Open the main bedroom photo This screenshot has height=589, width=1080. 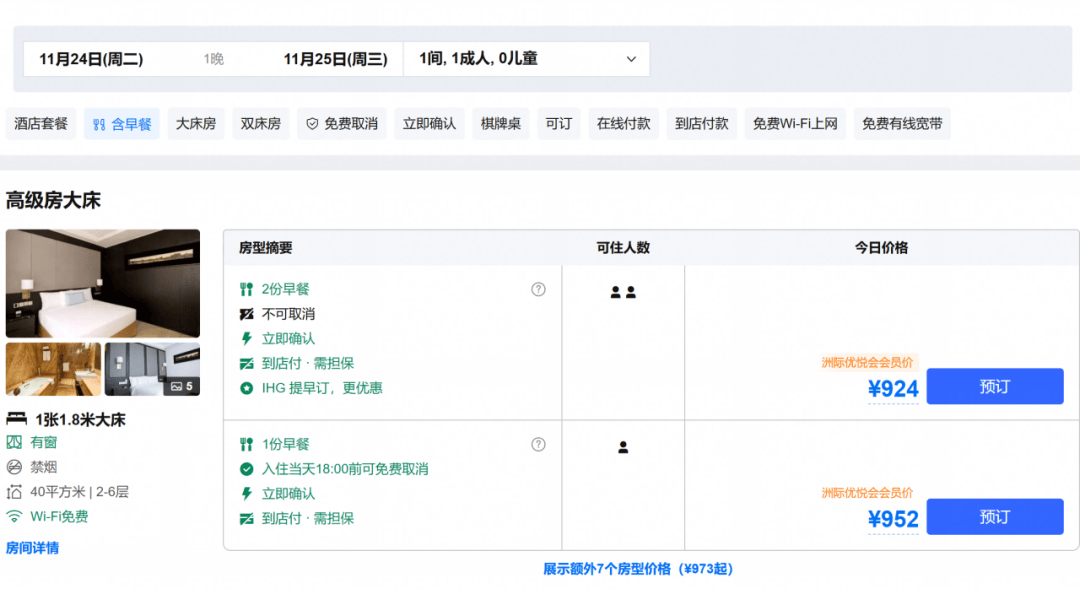[x=103, y=283]
